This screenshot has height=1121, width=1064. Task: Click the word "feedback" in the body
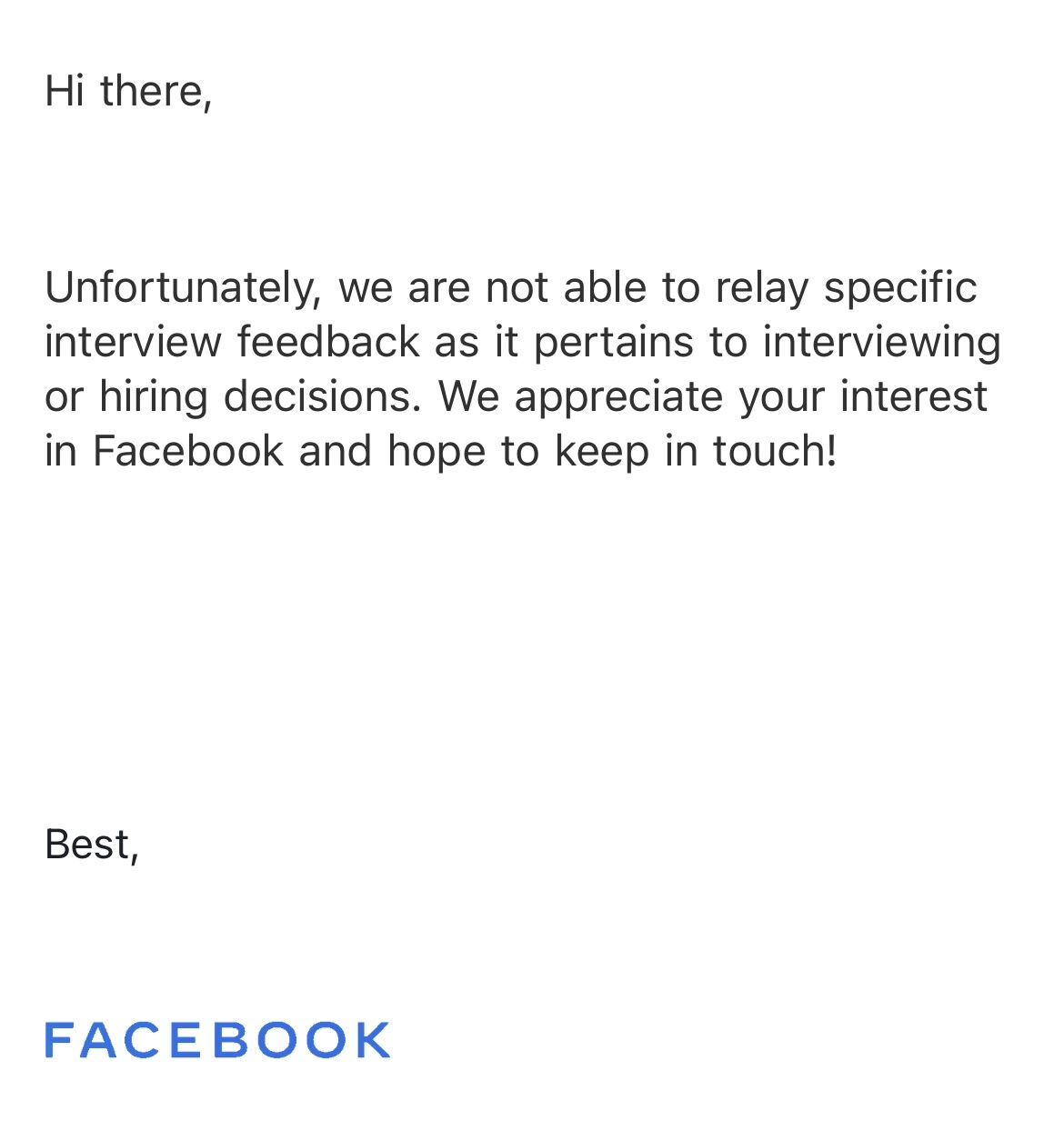328,342
